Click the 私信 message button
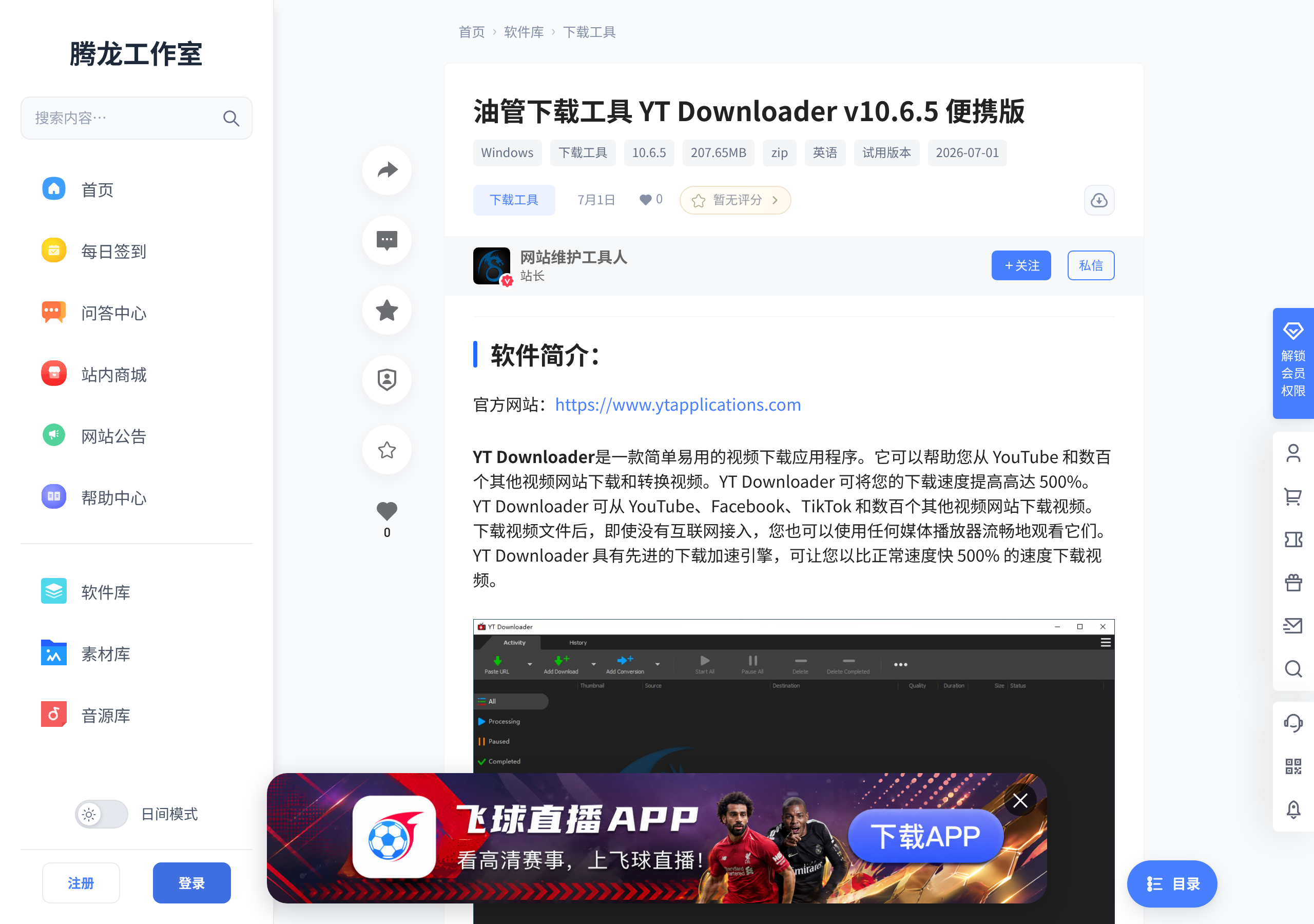 [x=1090, y=265]
